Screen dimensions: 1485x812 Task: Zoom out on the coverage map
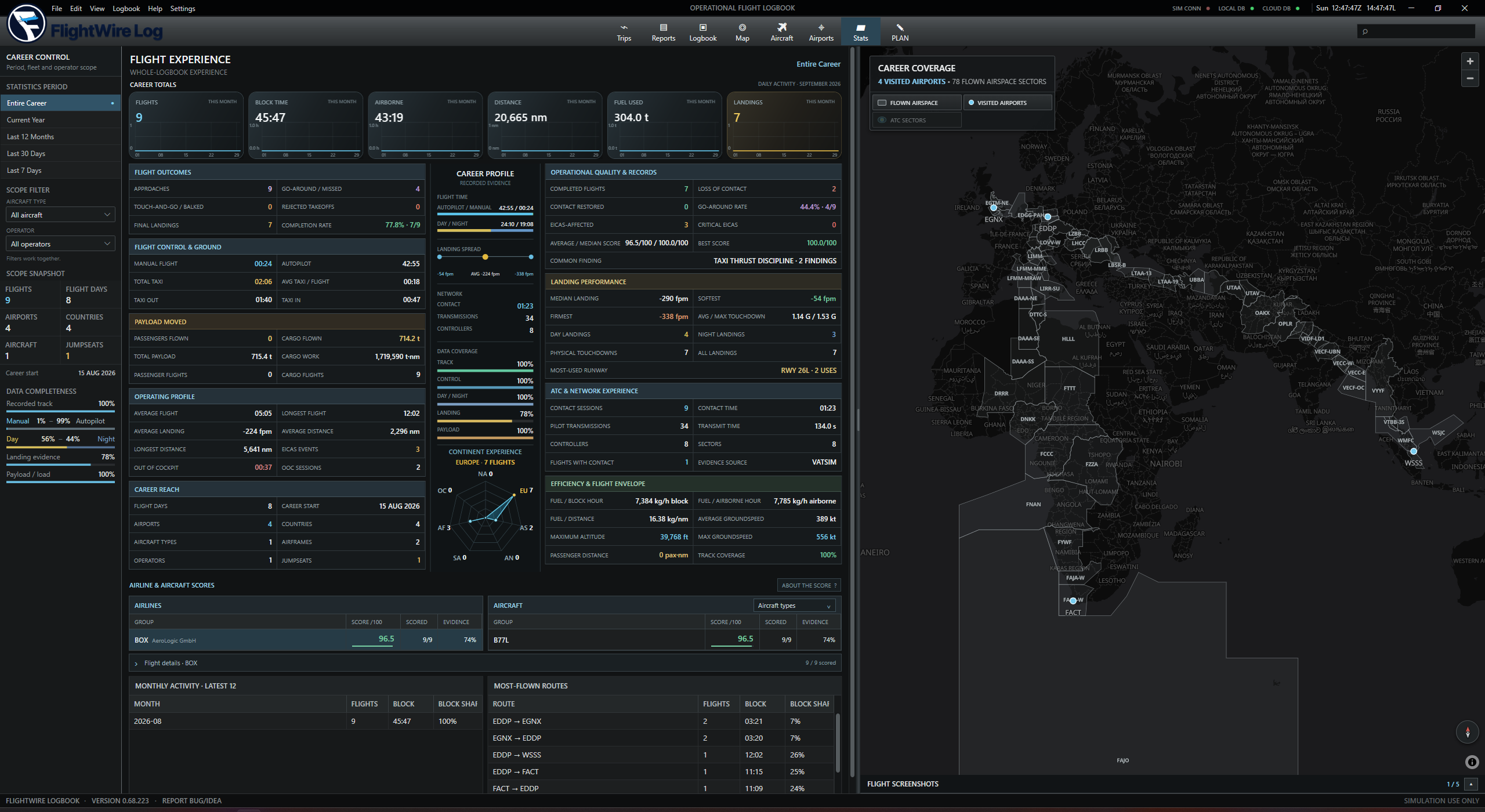click(1469, 78)
